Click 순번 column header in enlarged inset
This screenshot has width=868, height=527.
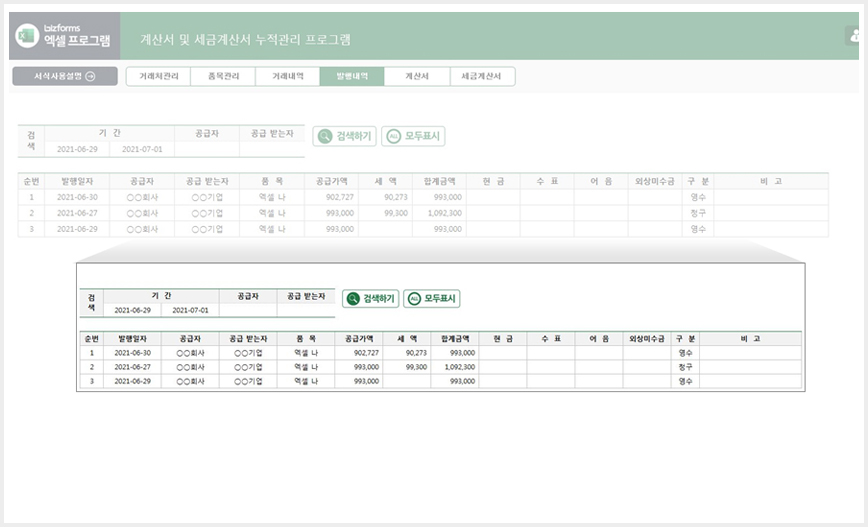[x=91, y=339]
